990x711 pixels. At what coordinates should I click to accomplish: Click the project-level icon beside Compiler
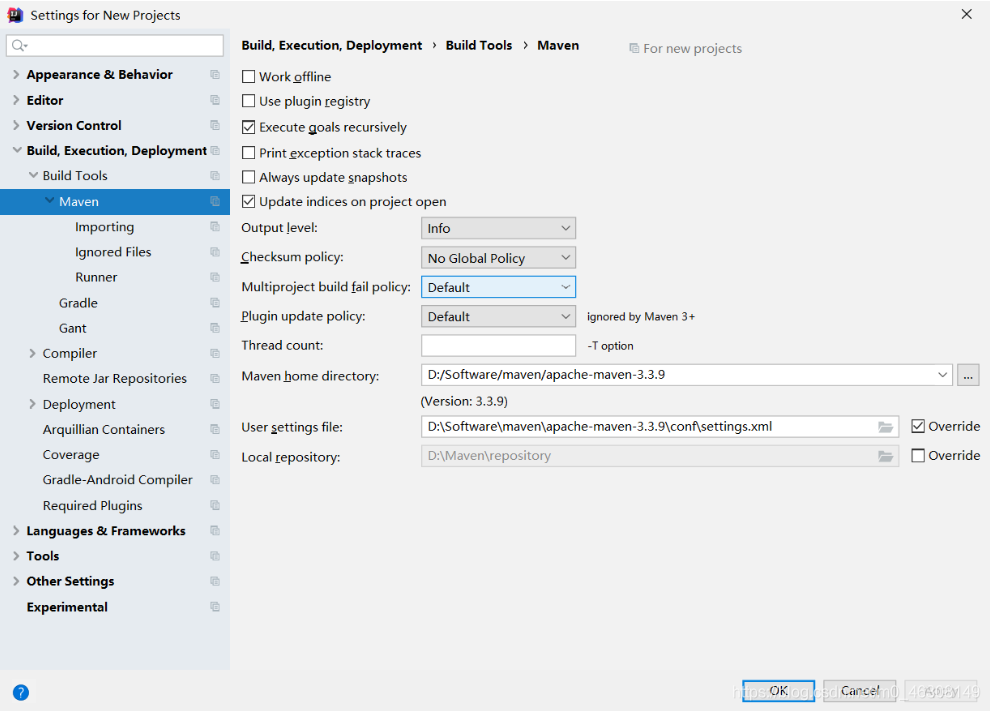click(215, 353)
